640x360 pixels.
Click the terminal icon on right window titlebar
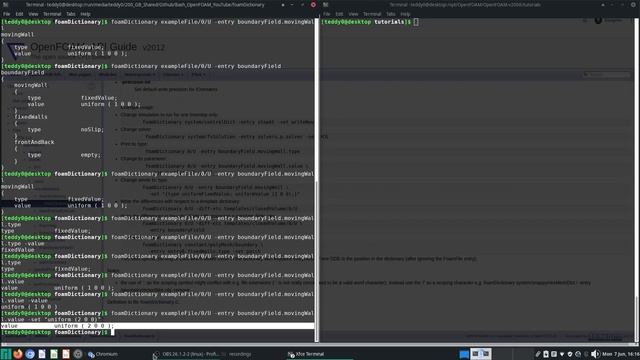(325, 5)
